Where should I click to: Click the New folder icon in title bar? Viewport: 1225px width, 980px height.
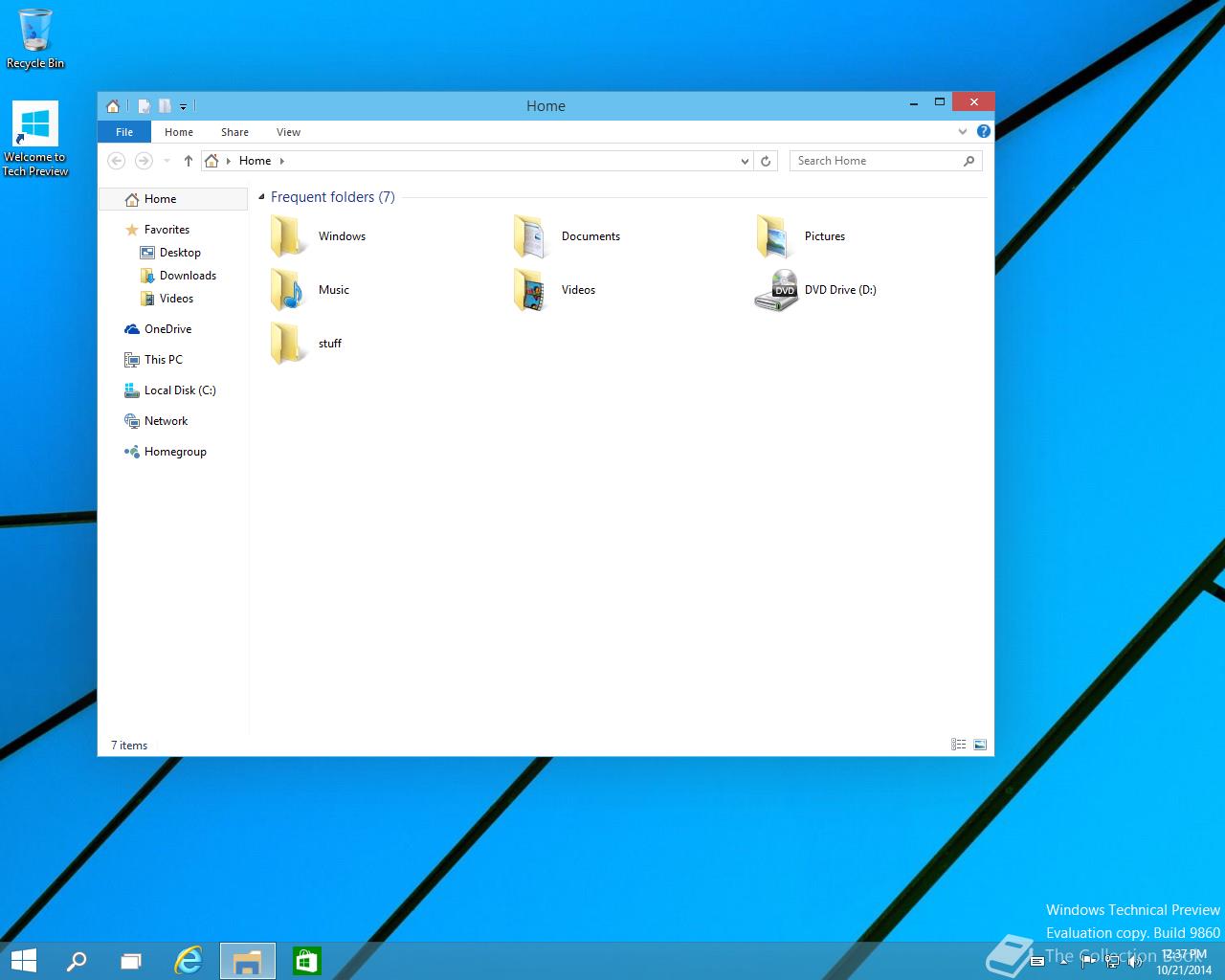[x=165, y=106]
